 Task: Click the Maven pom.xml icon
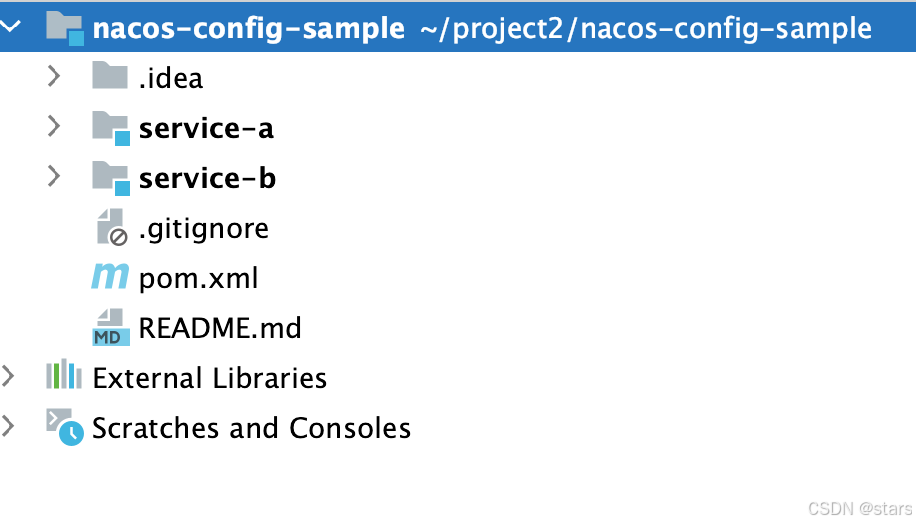coord(110,276)
